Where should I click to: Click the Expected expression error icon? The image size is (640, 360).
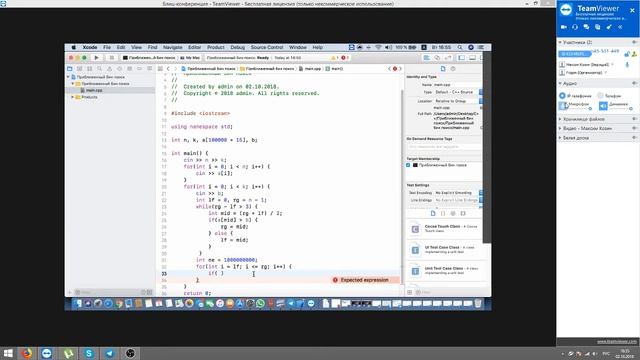[x=335, y=280]
